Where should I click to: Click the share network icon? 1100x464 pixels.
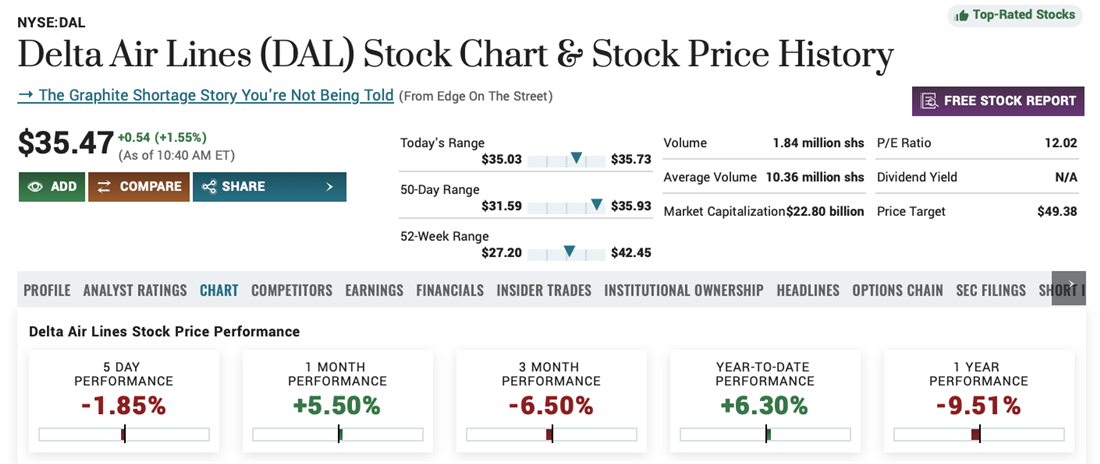coord(209,187)
